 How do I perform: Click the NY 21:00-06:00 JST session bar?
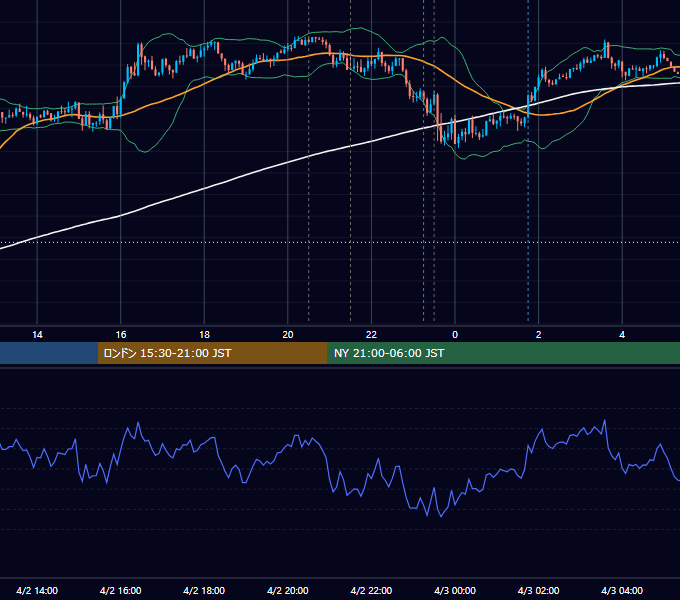coord(503,353)
